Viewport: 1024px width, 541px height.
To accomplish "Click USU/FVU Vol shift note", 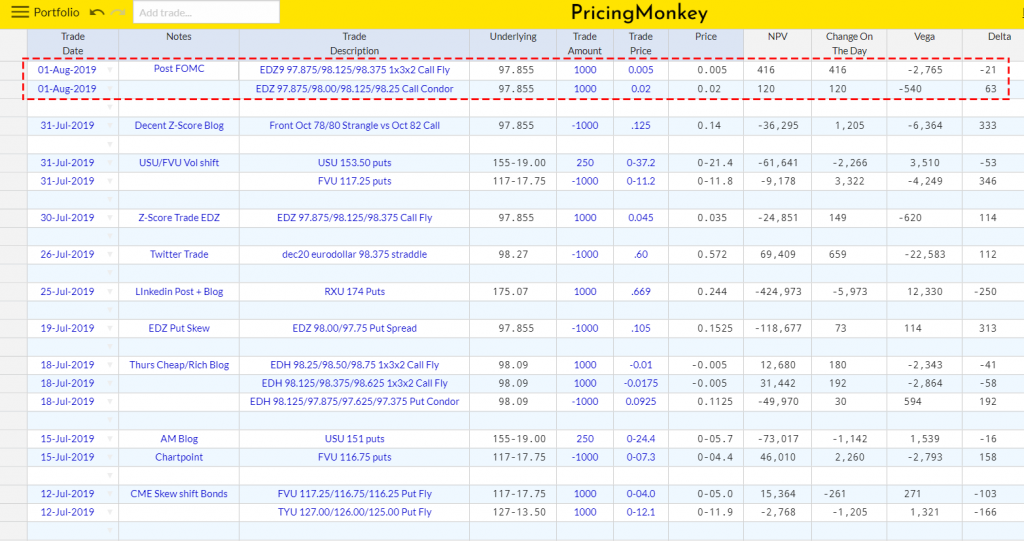I will click(179, 163).
